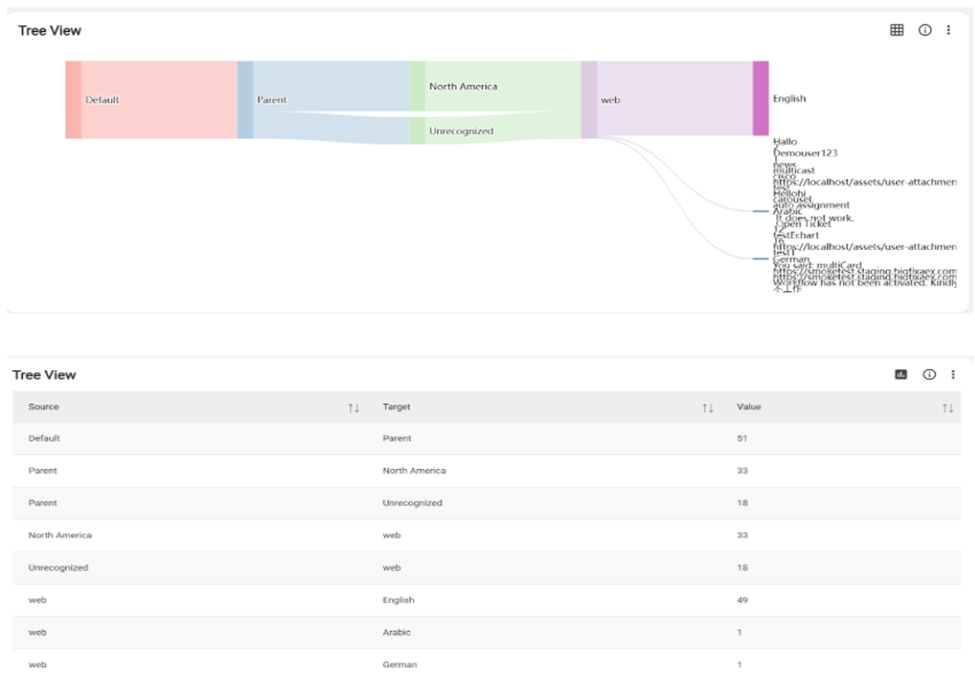
Task: Click the Parent node in the Sankey chart
Action: 245,99
